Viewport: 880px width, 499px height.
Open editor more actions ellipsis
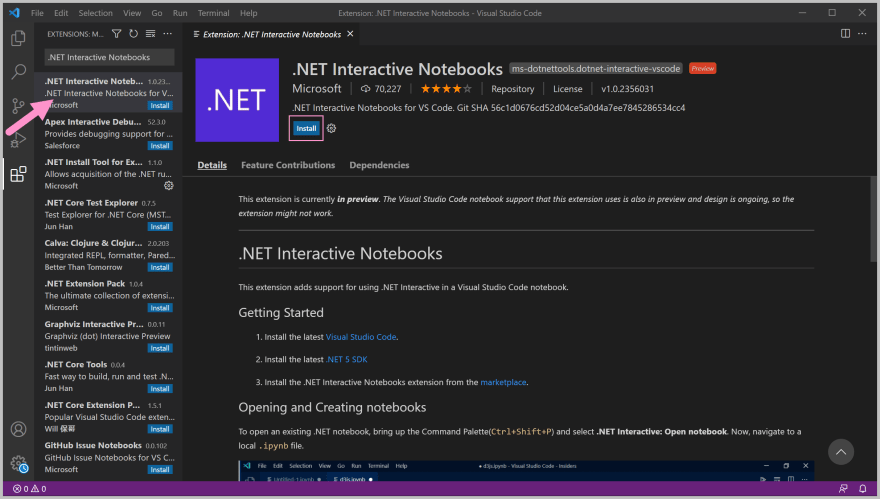click(862, 34)
